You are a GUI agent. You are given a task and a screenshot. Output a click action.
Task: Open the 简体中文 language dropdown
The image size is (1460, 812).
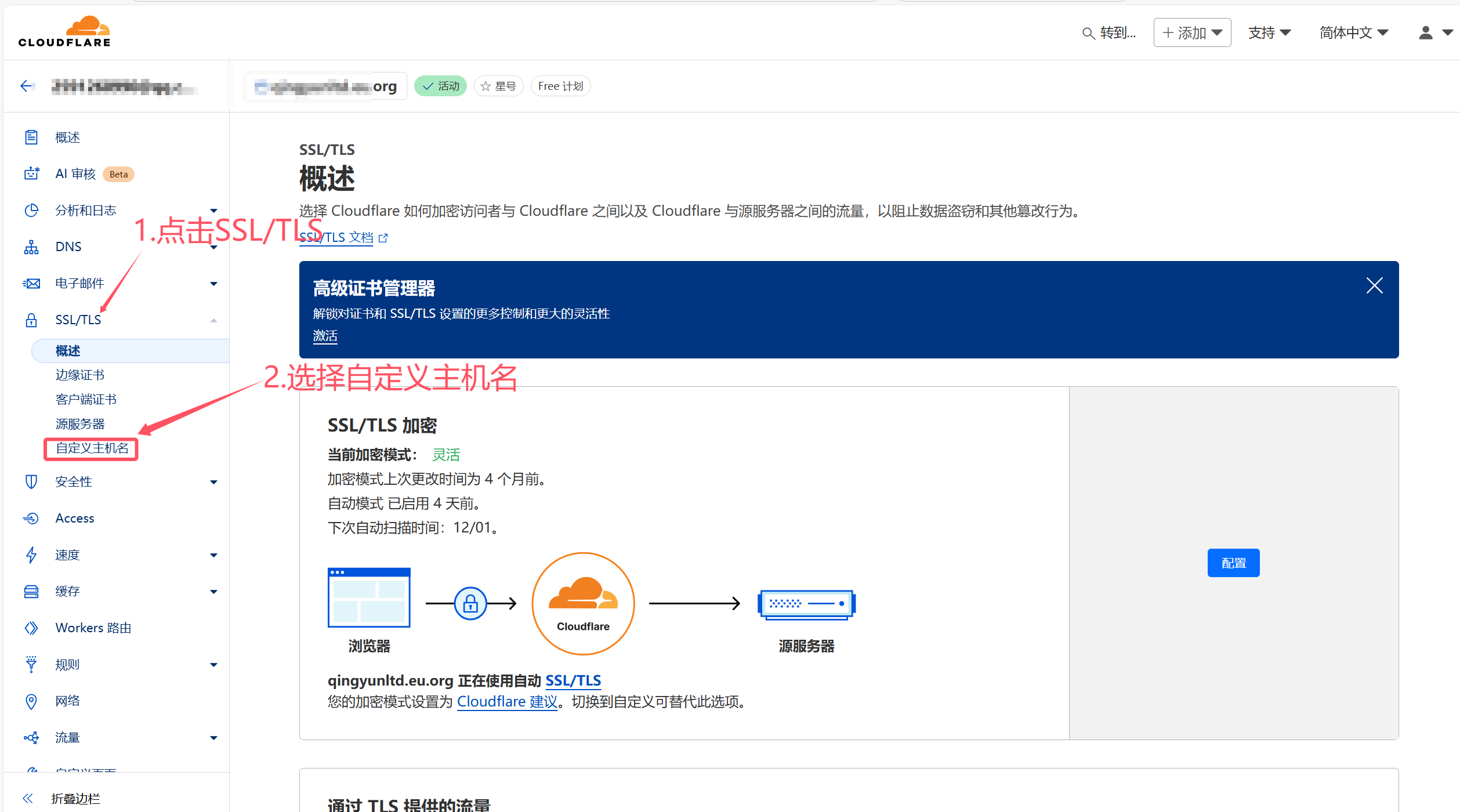point(1353,32)
